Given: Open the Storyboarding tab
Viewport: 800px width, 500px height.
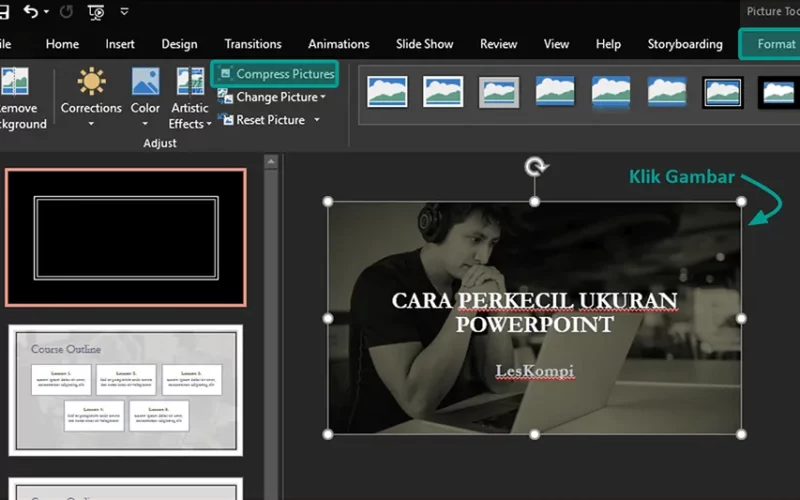Looking at the screenshot, I should point(685,44).
